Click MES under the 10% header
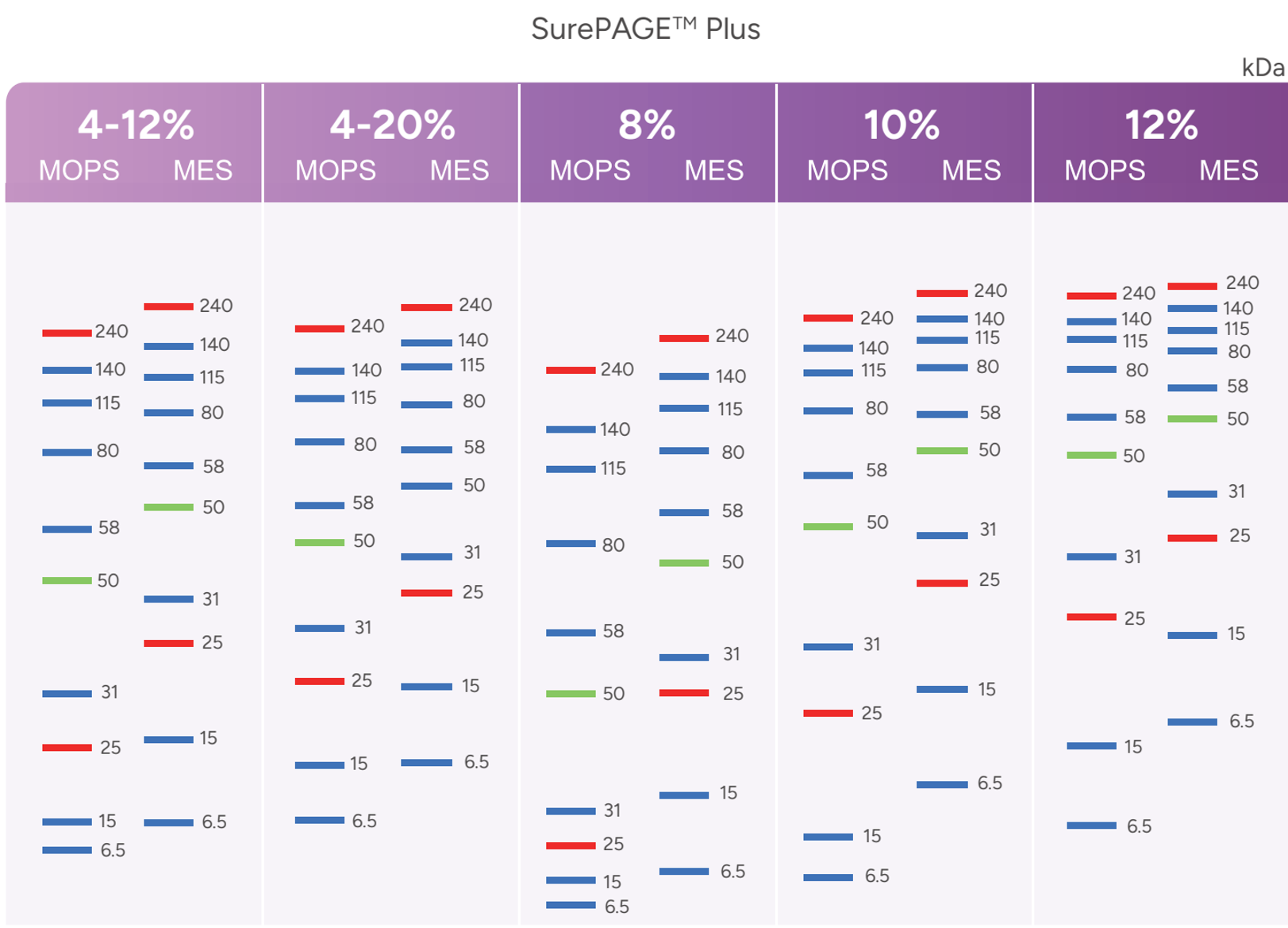This screenshot has height=928, width=1288. pos(971,170)
